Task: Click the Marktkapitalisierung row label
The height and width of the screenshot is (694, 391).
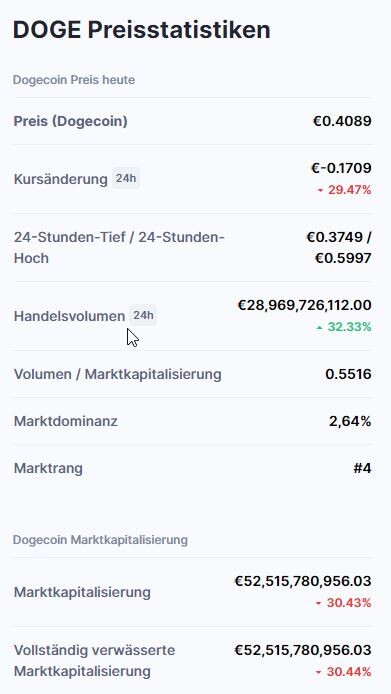Action: point(82,592)
